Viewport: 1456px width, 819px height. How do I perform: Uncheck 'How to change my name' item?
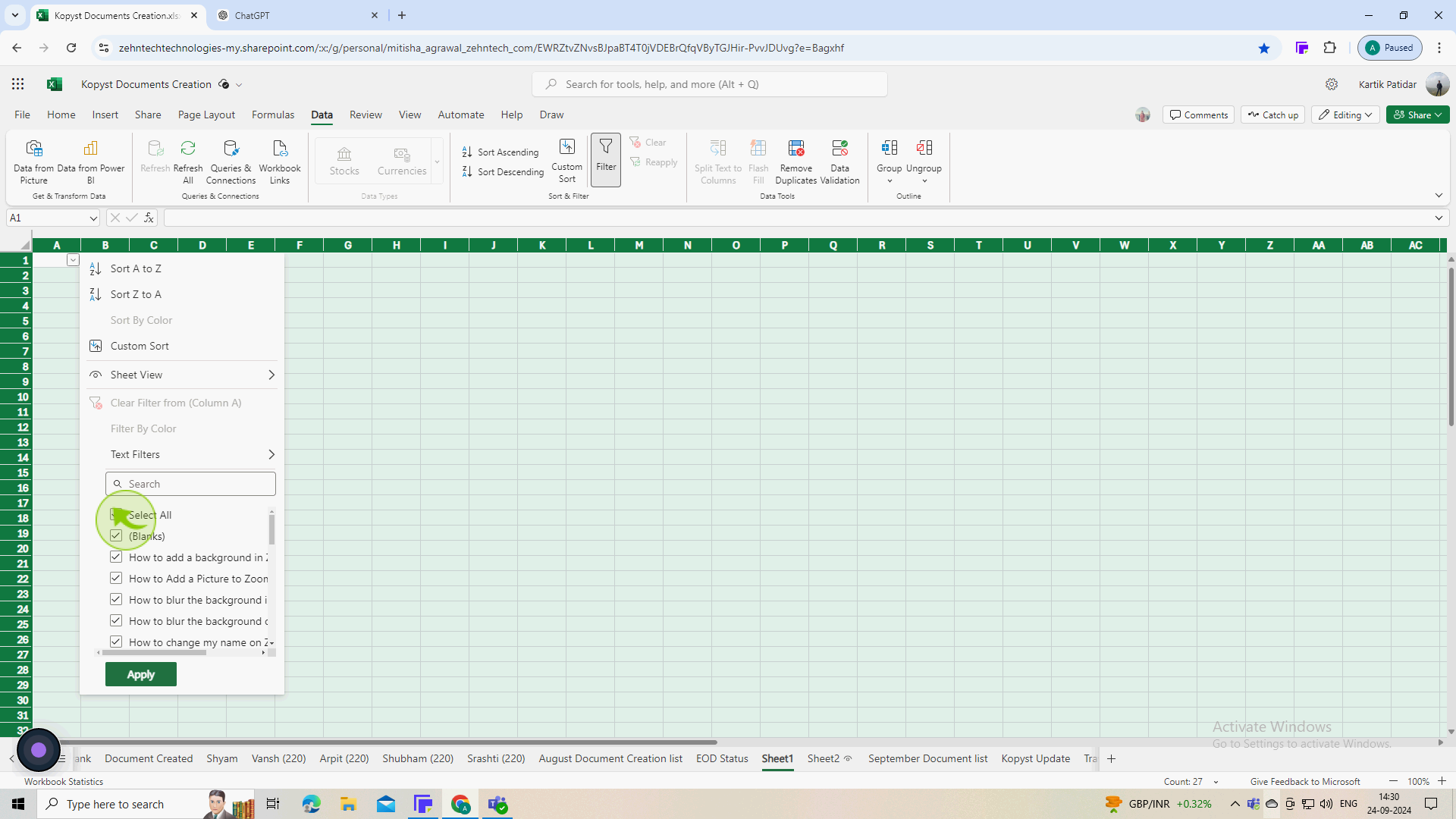pos(116,642)
